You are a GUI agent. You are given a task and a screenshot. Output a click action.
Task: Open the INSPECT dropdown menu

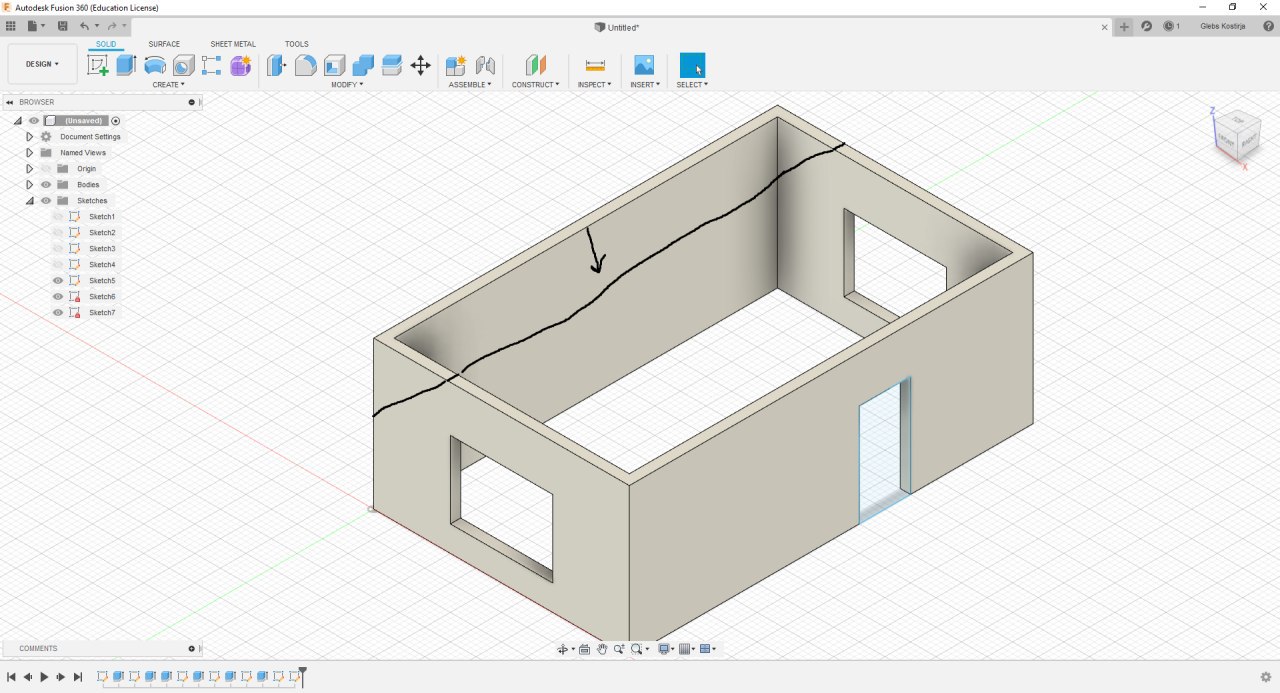click(594, 85)
